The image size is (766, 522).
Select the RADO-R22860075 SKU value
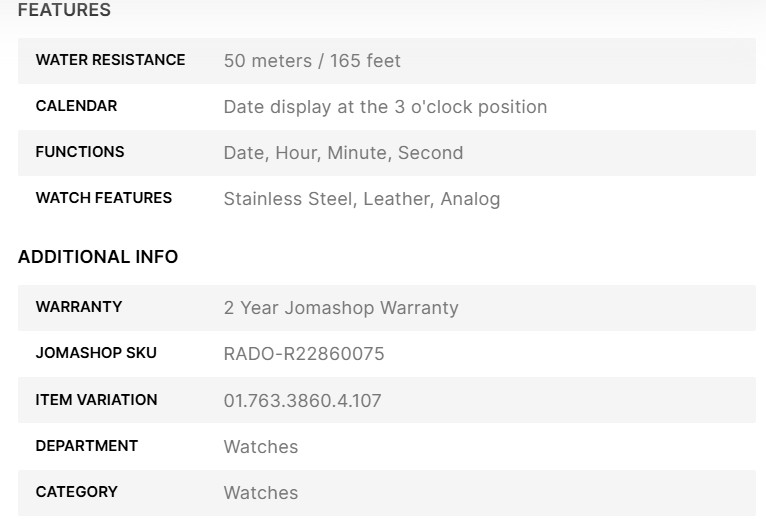coord(304,354)
